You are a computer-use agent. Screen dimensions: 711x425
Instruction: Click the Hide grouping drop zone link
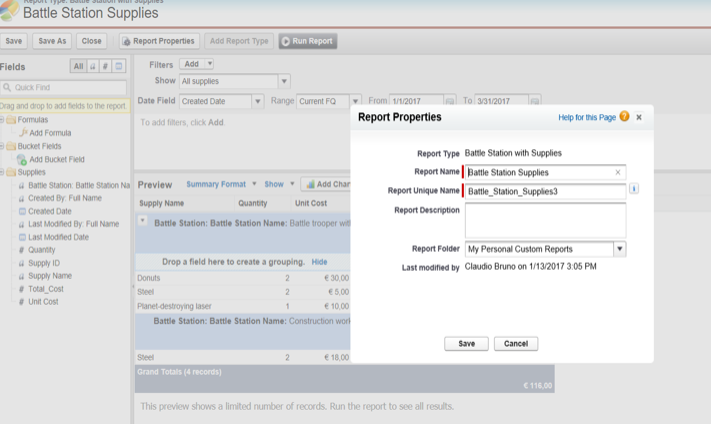319,262
